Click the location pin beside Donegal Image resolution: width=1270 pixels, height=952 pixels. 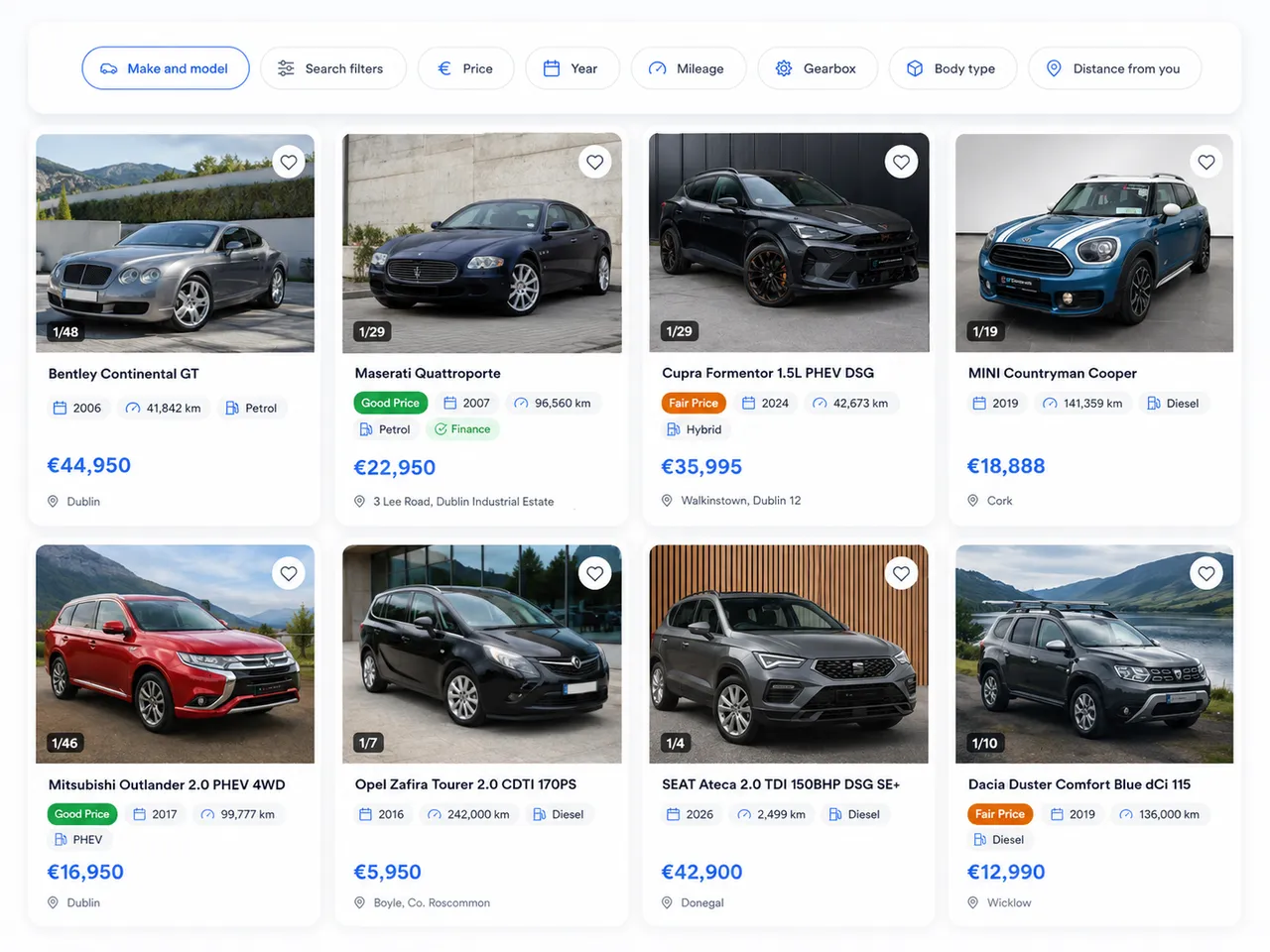point(668,902)
